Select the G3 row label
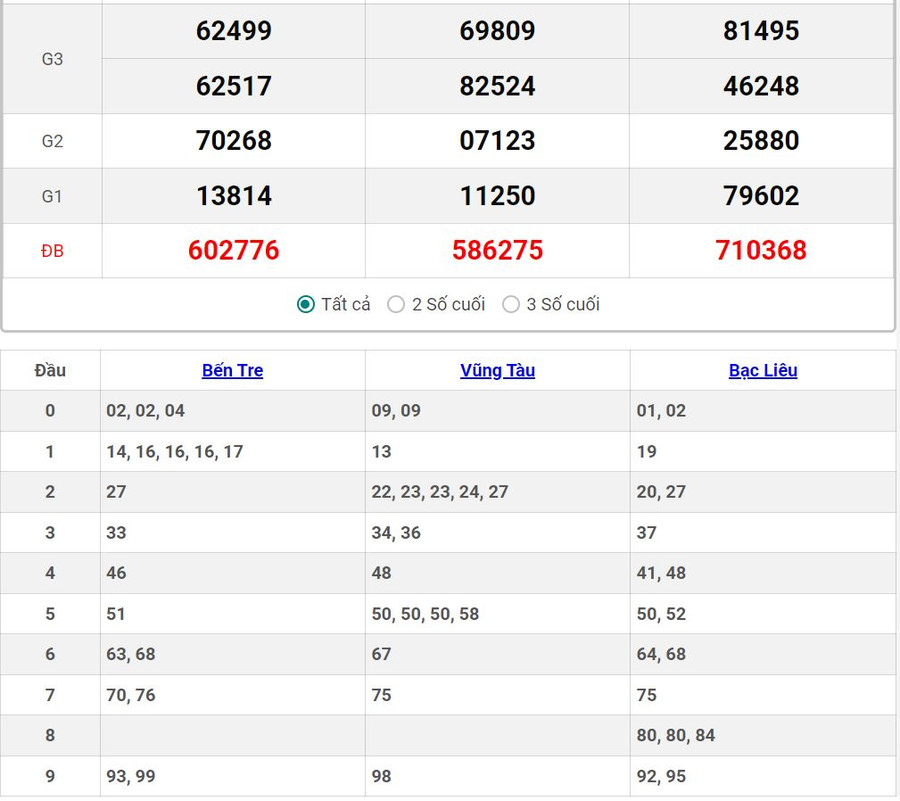The width and height of the screenshot is (900, 801). [52, 59]
